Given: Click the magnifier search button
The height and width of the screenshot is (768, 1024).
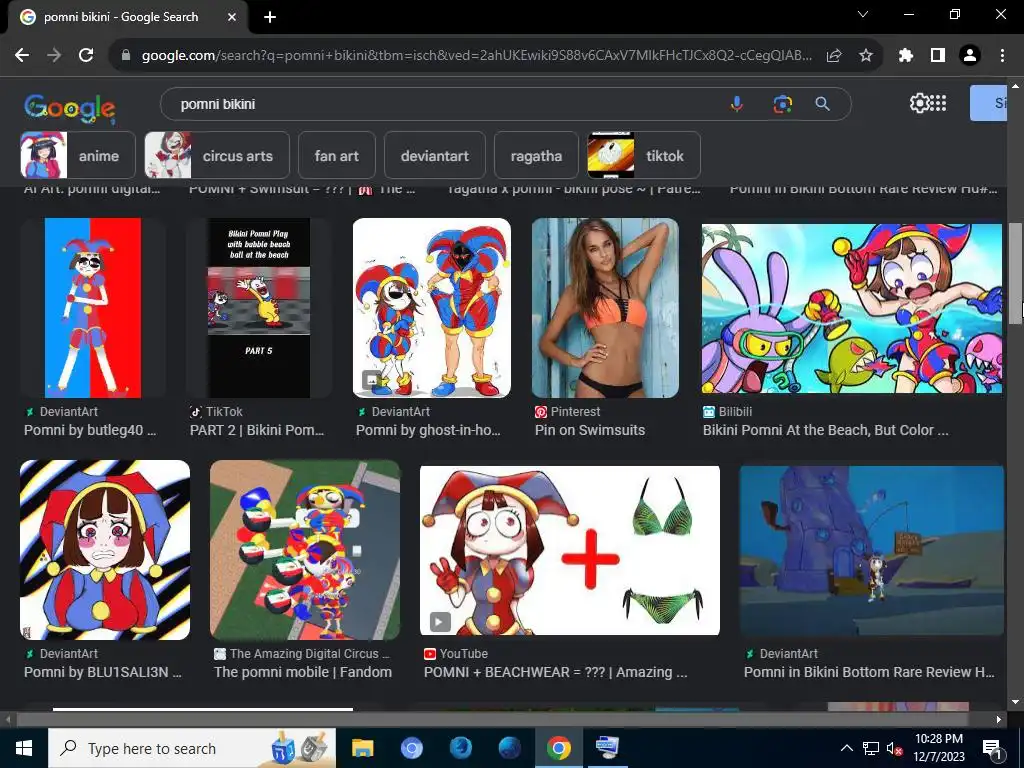Looking at the screenshot, I should 823,104.
